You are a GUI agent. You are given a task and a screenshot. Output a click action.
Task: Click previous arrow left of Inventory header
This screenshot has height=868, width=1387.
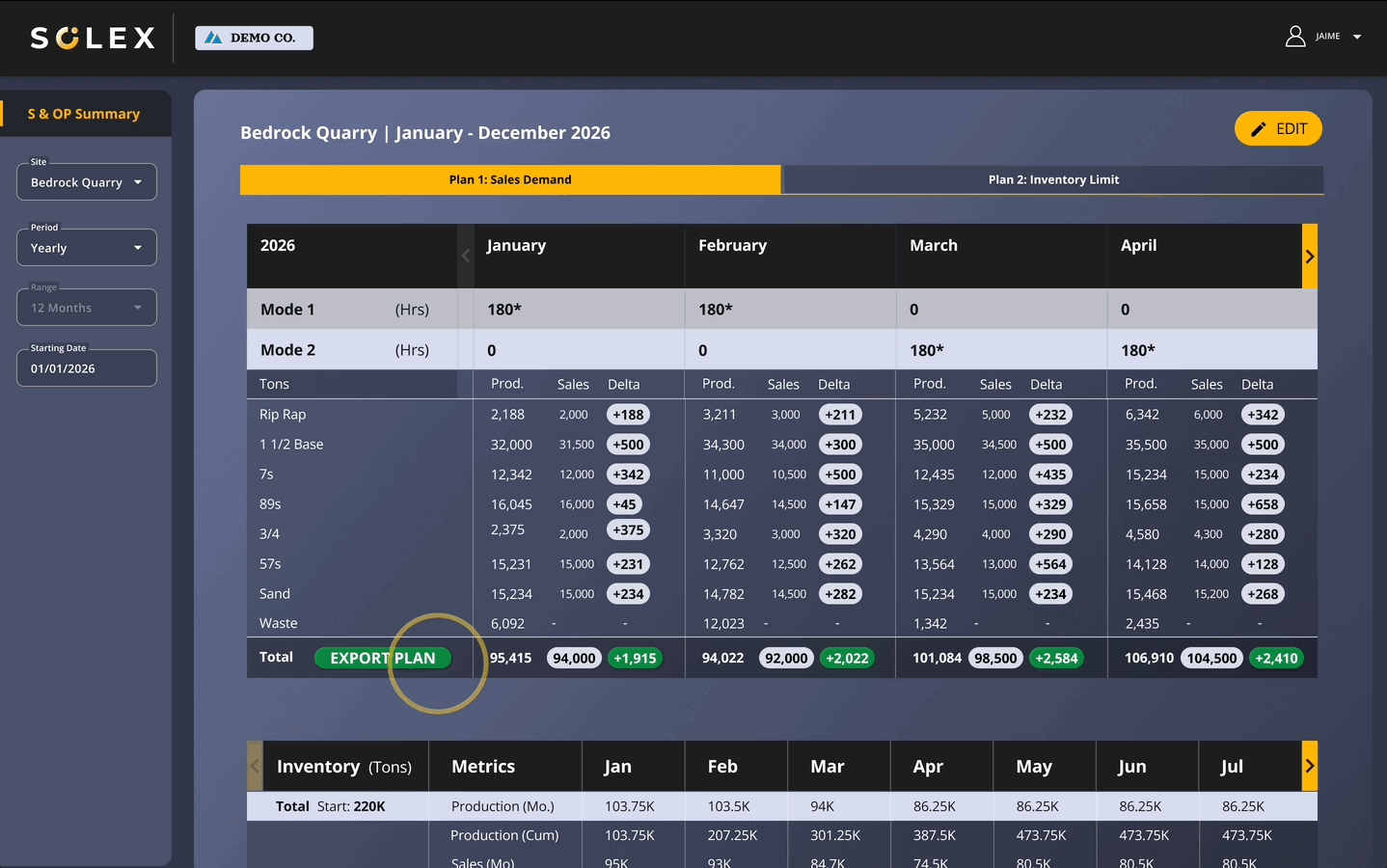[255, 766]
